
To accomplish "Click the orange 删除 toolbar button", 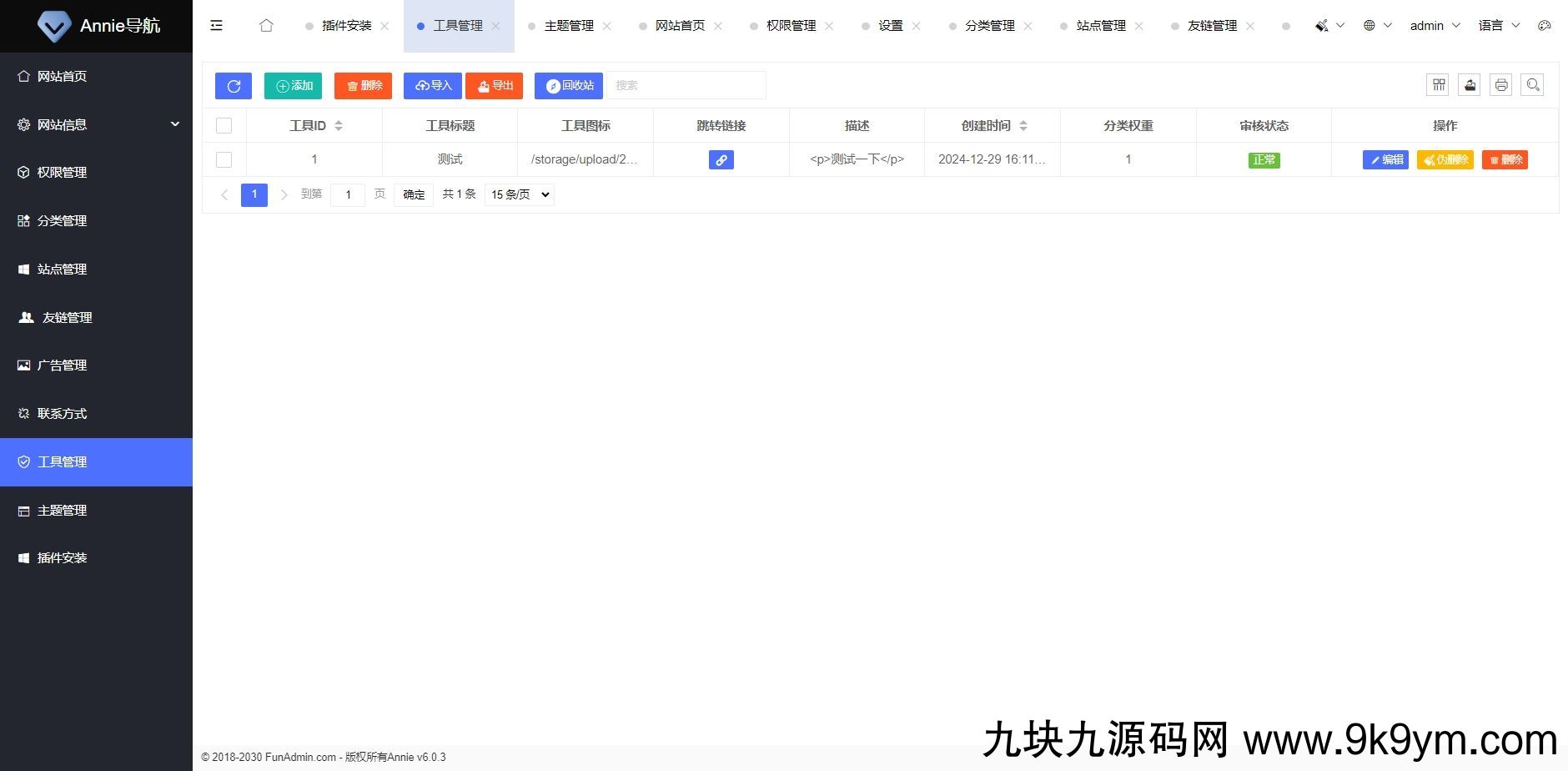I will (x=363, y=85).
